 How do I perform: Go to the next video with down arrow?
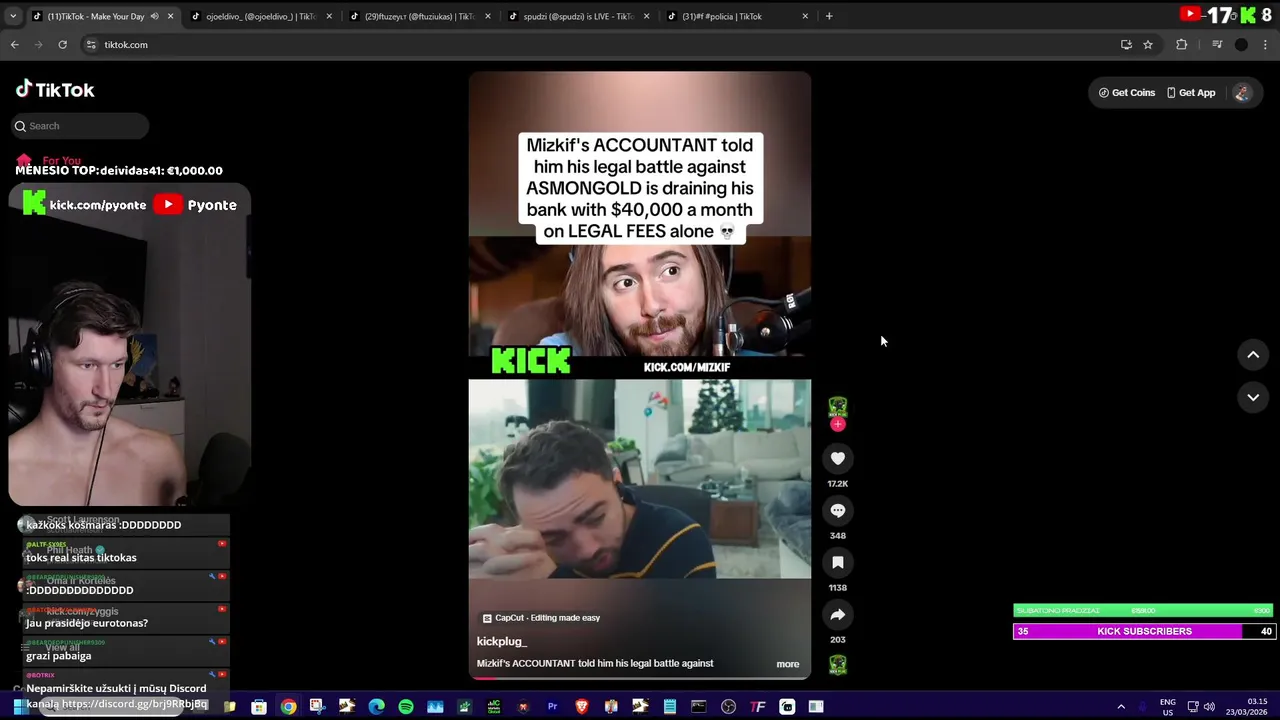[x=1253, y=397]
